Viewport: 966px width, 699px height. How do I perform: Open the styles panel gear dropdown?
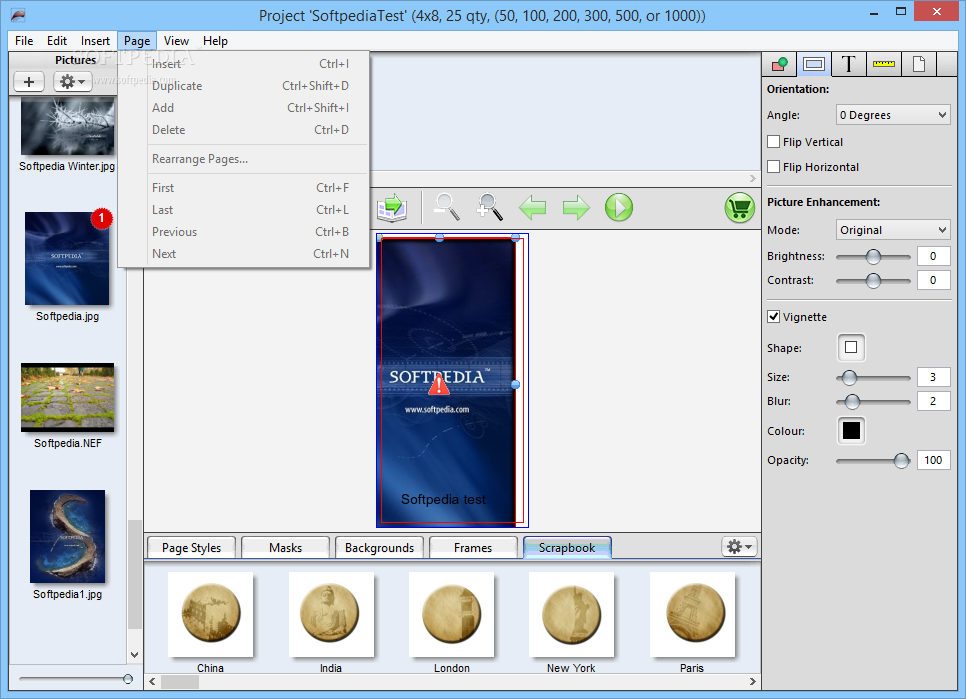[x=739, y=547]
